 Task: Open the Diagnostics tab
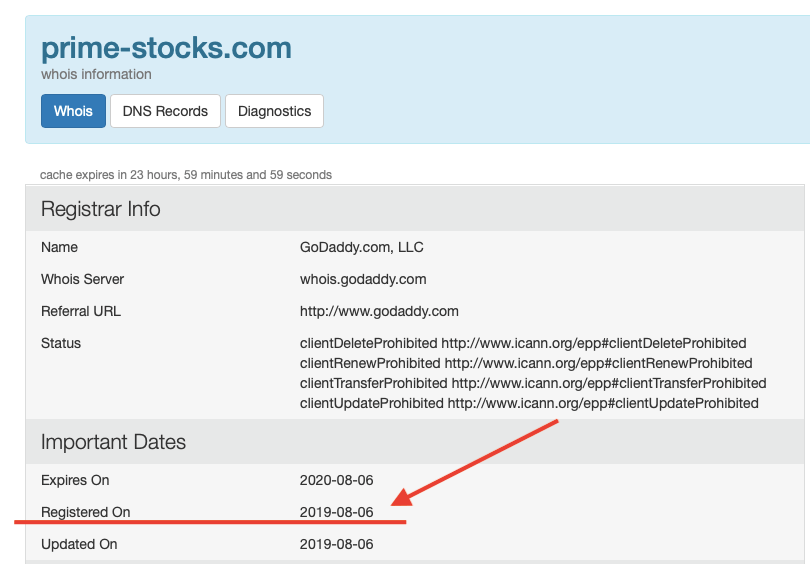[274, 111]
